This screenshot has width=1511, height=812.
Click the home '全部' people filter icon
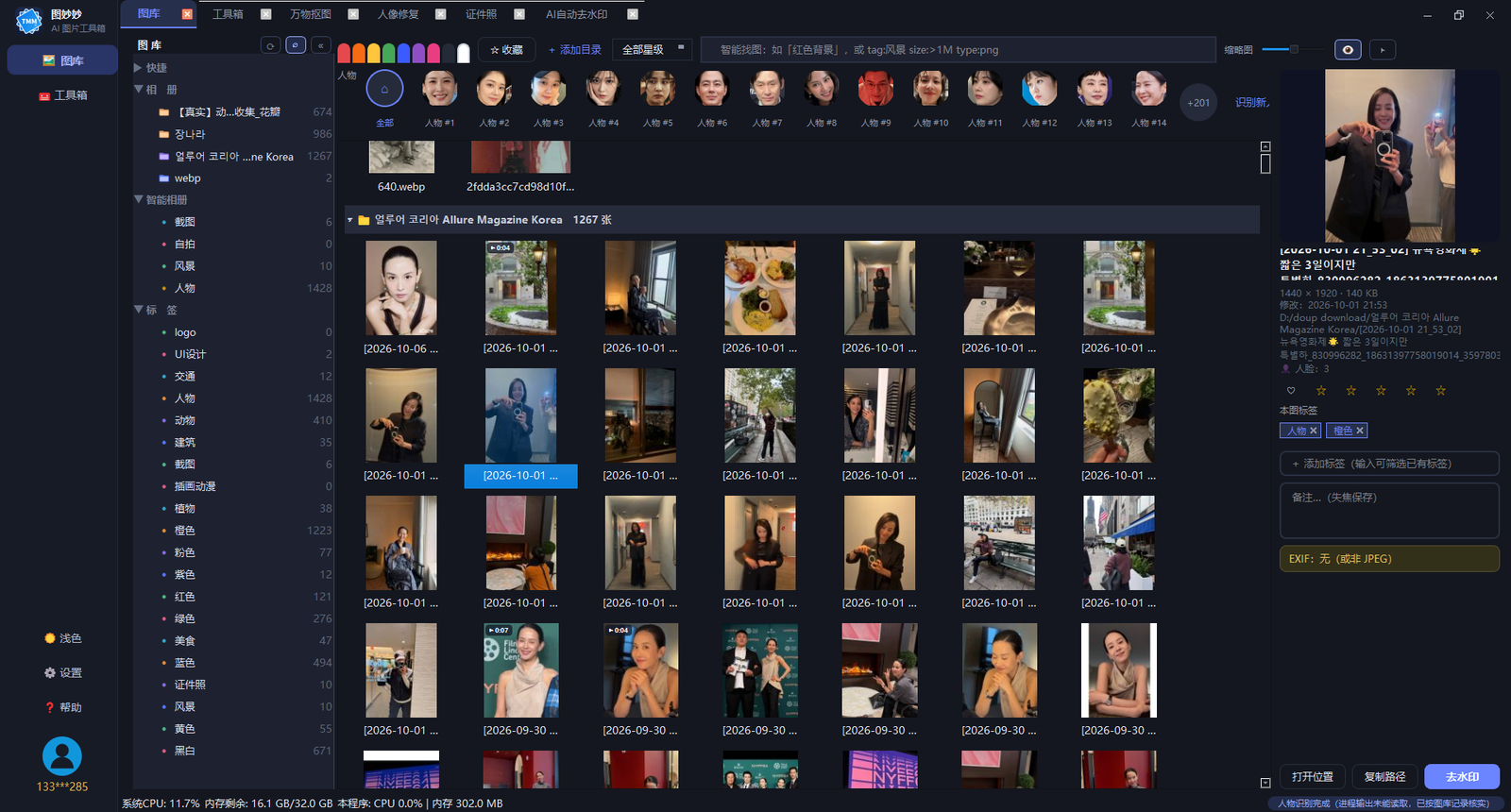tap(384, 89)
